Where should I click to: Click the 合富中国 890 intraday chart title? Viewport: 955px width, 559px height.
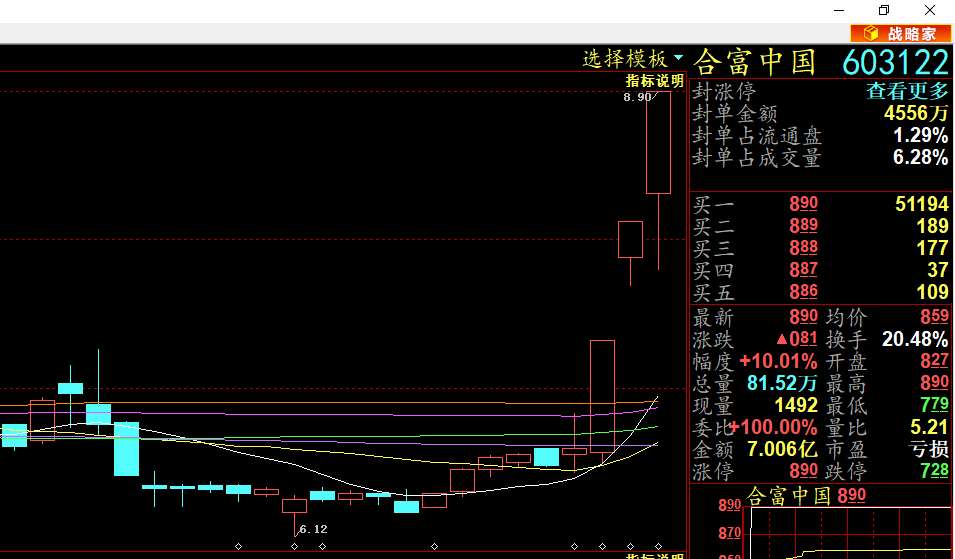[x=806, y=496]
